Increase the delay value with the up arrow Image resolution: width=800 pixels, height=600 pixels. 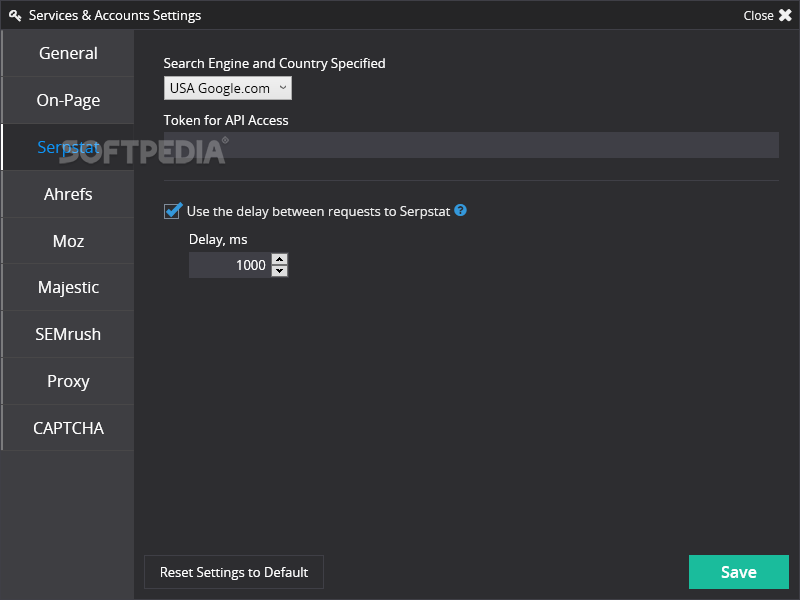tap(279, 259)
